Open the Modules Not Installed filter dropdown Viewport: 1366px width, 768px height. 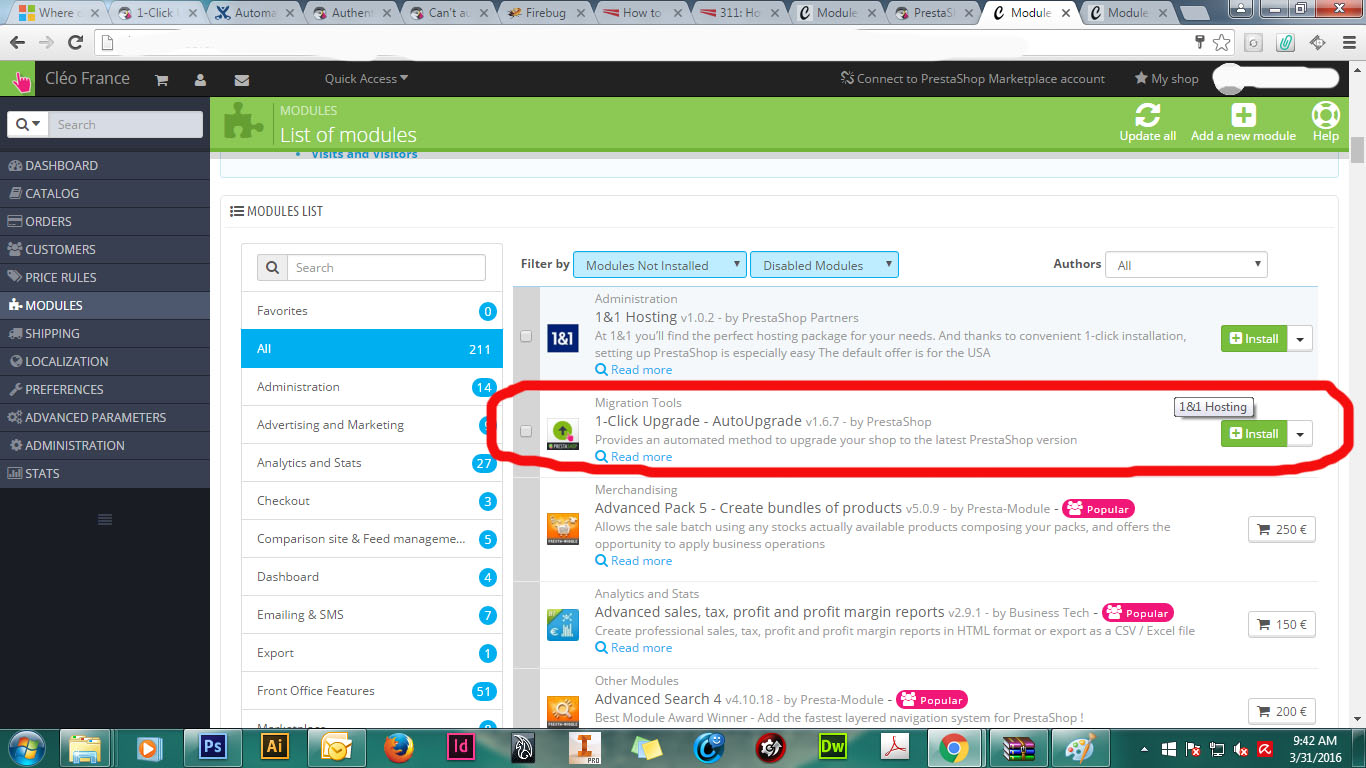[660, 265]
